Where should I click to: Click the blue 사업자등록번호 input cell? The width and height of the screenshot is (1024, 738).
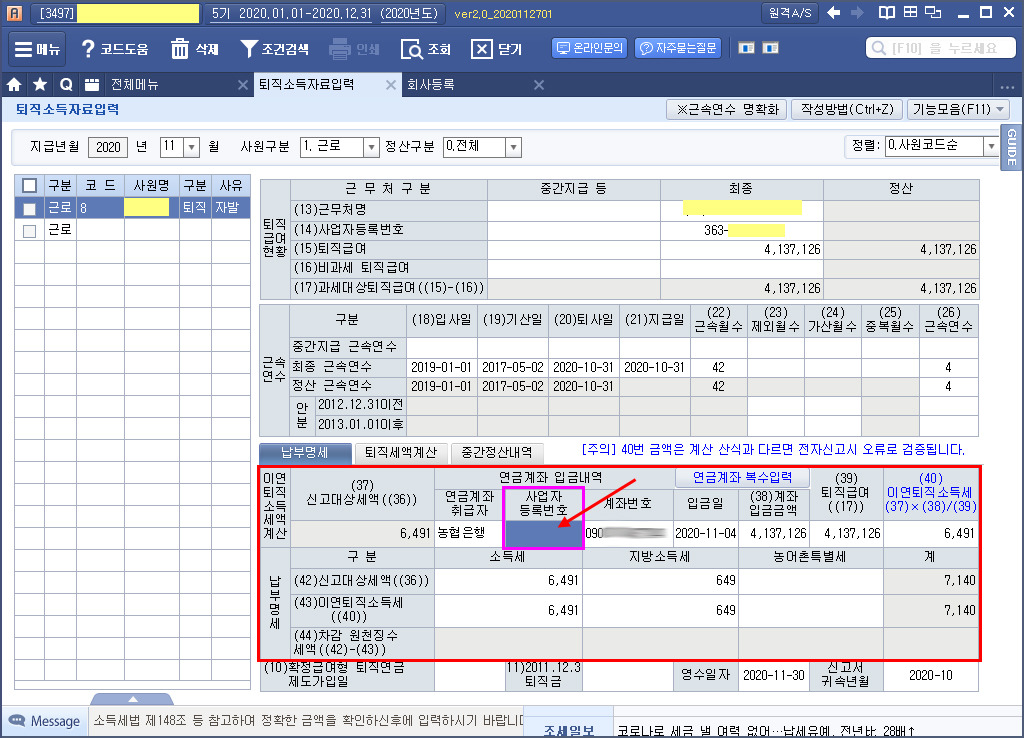(x=543, y=533)
